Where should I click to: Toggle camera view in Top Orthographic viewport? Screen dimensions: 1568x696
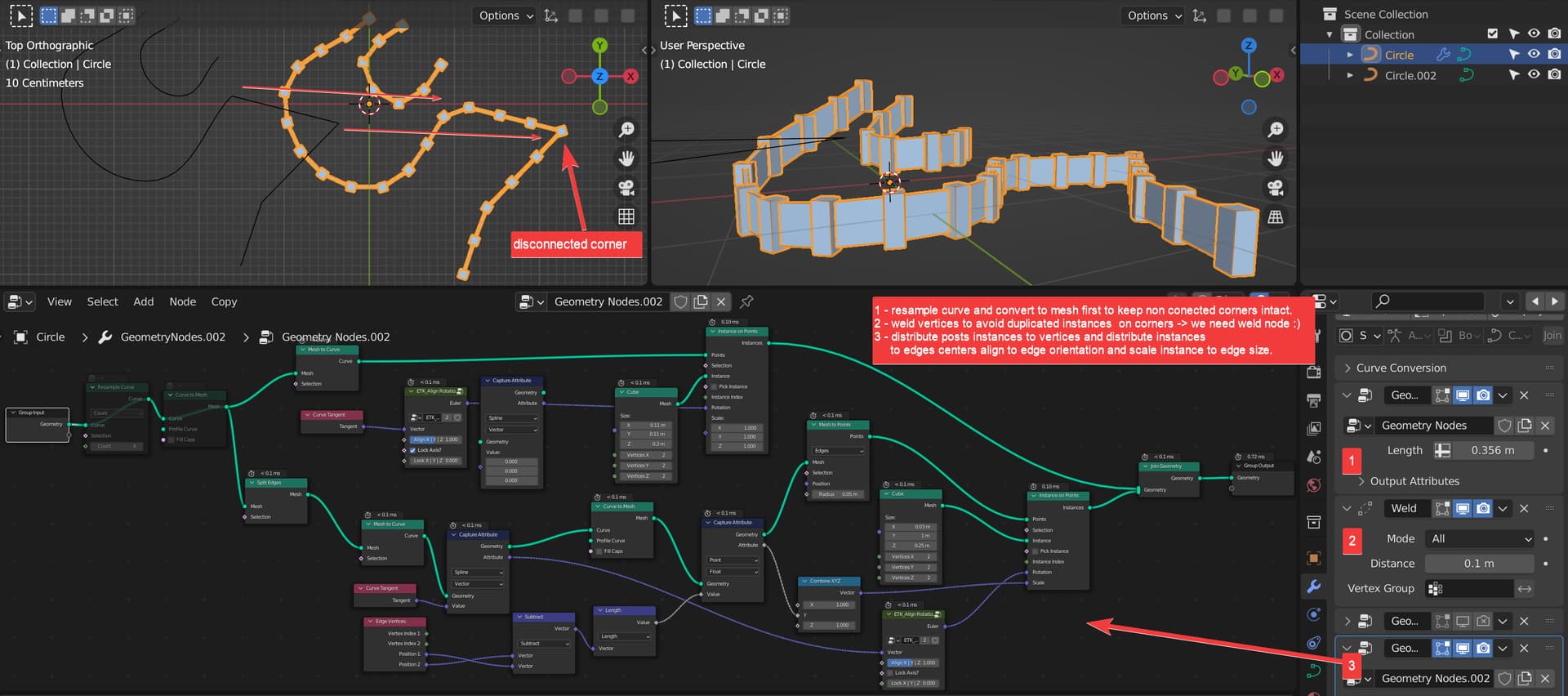coord(626,188)
